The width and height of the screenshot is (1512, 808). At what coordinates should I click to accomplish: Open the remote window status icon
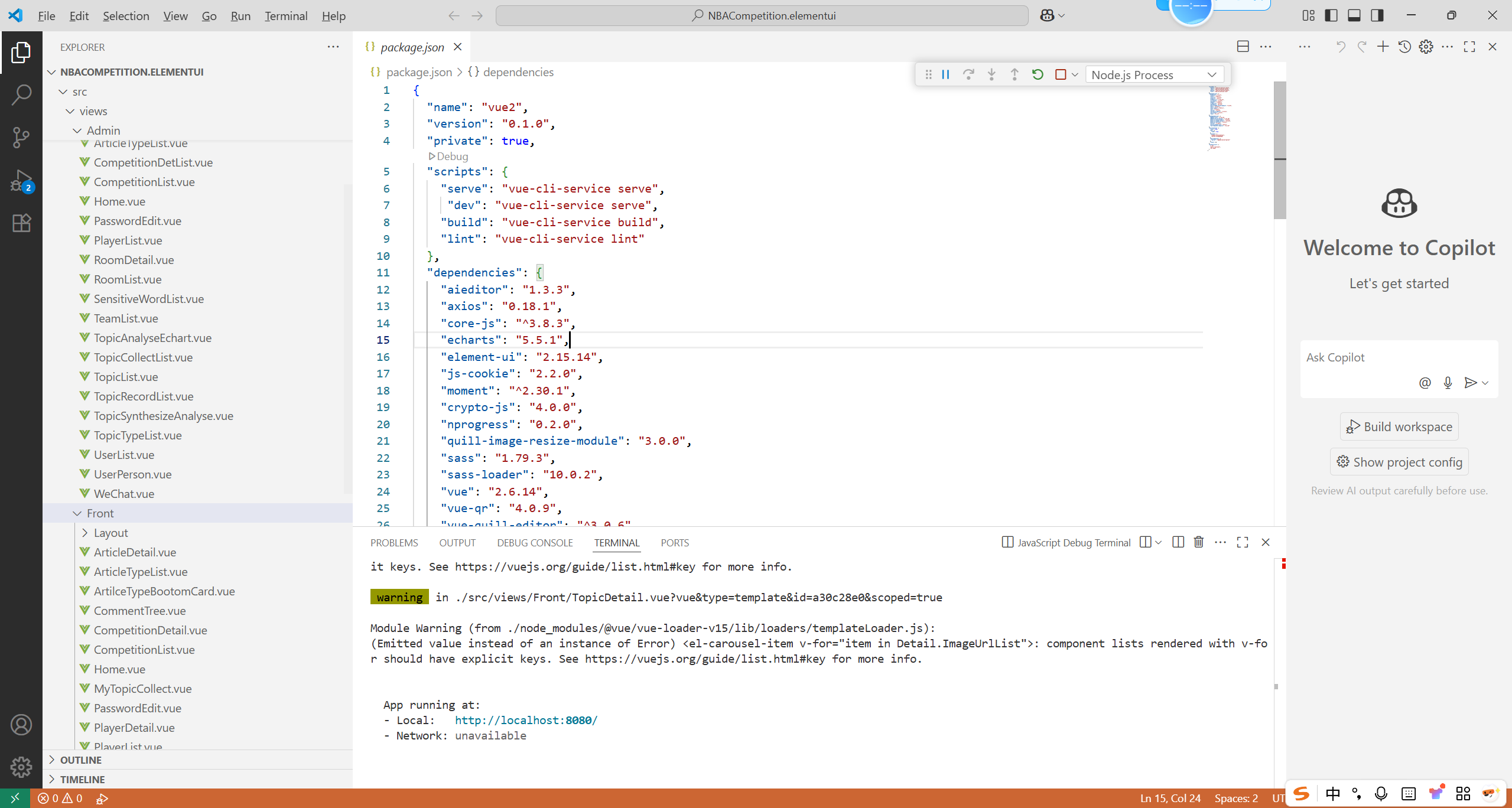coord(15,799)
